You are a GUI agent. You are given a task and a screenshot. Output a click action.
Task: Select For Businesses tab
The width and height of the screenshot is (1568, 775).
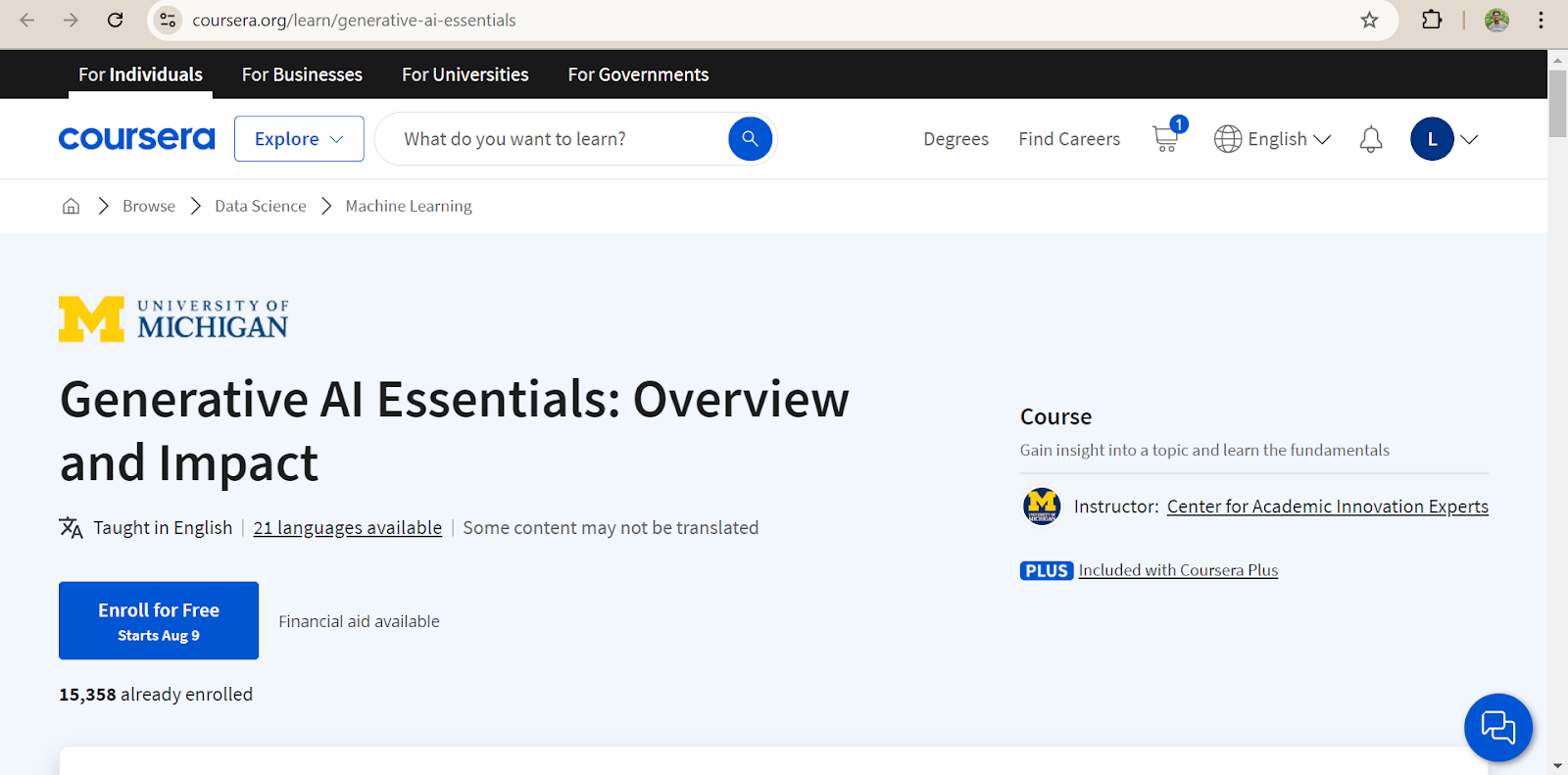pyautogui.click(x=302, y=74)
